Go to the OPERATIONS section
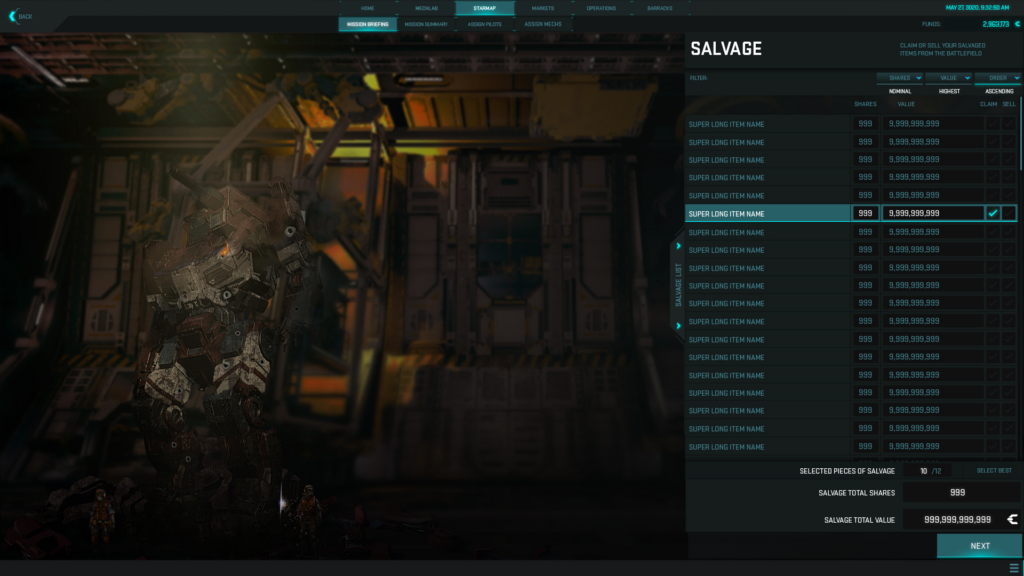Screen dimensions: 1024x576 tap(601, 8)
